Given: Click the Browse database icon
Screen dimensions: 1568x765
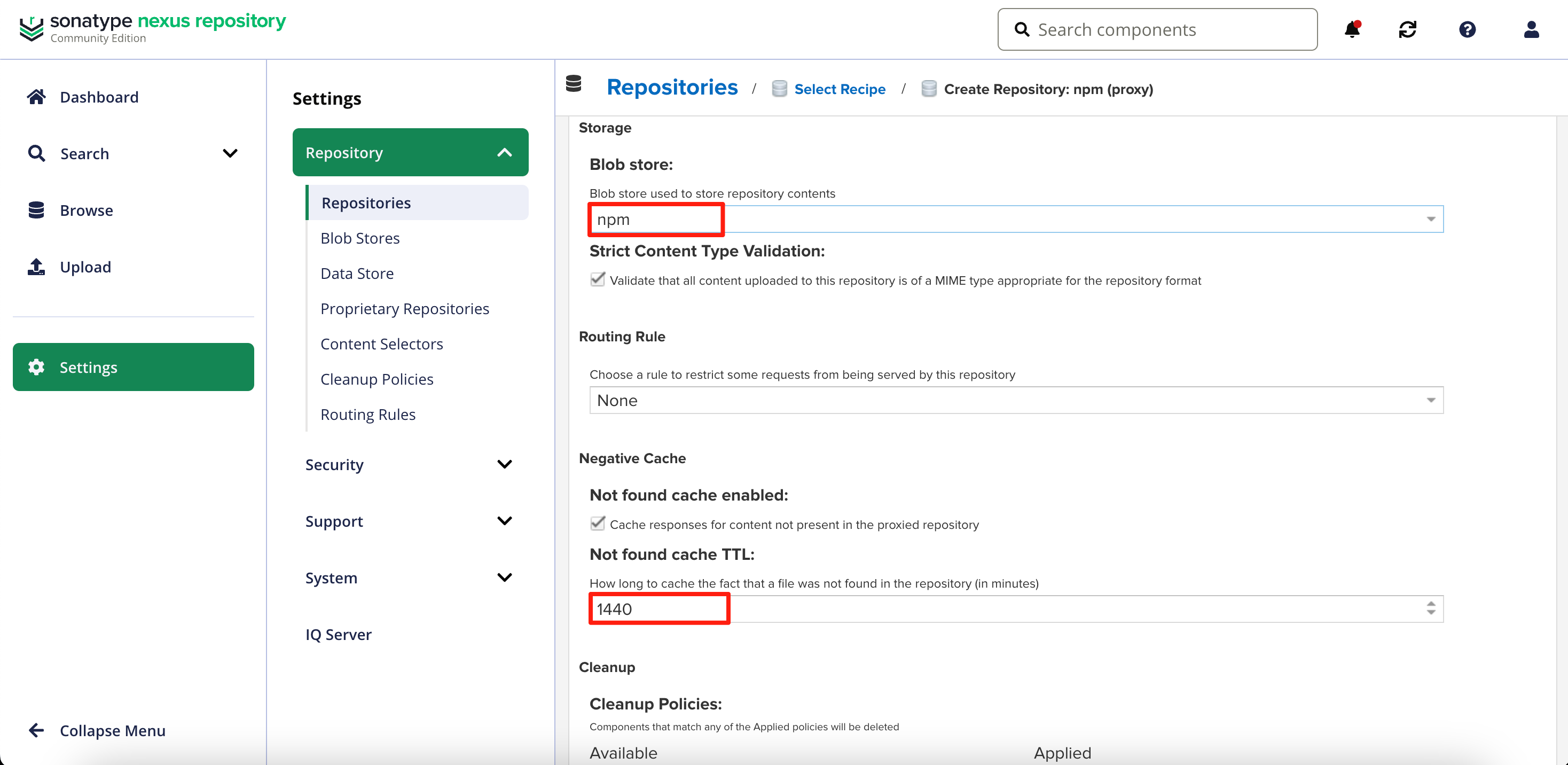Looking at the screenshot, I should point(36,210).
